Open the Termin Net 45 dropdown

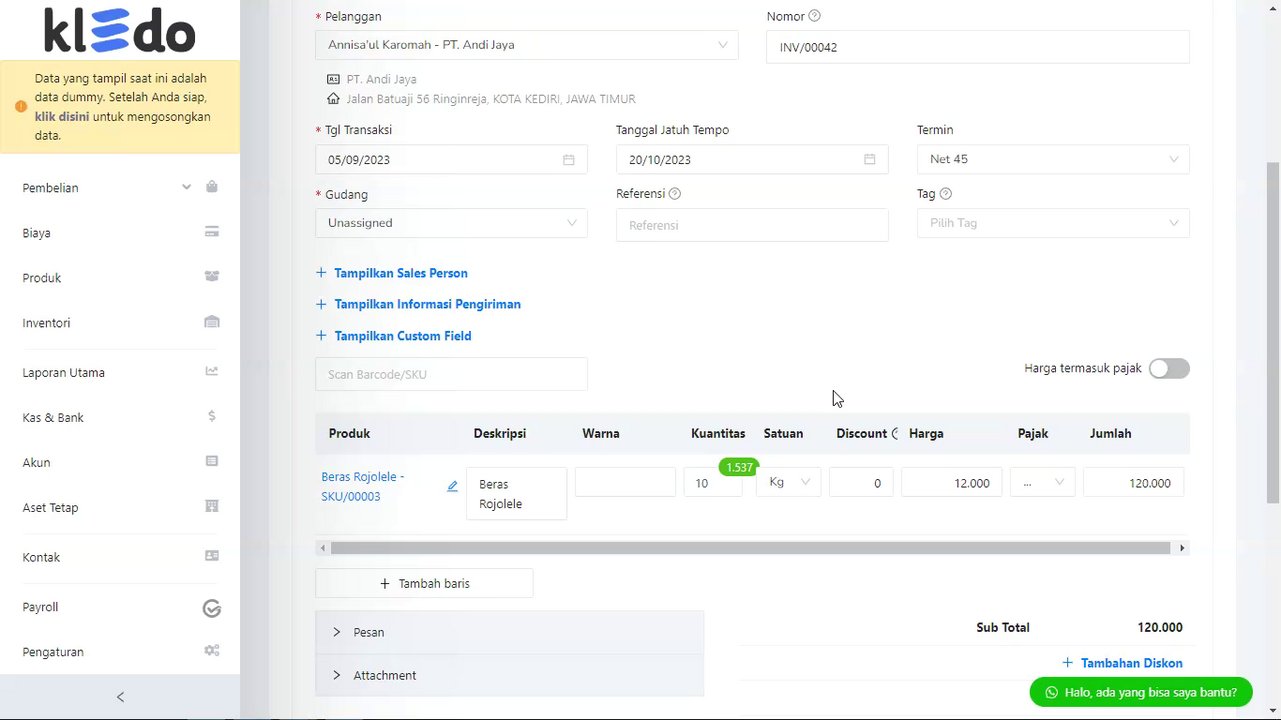pos(1052,160)
